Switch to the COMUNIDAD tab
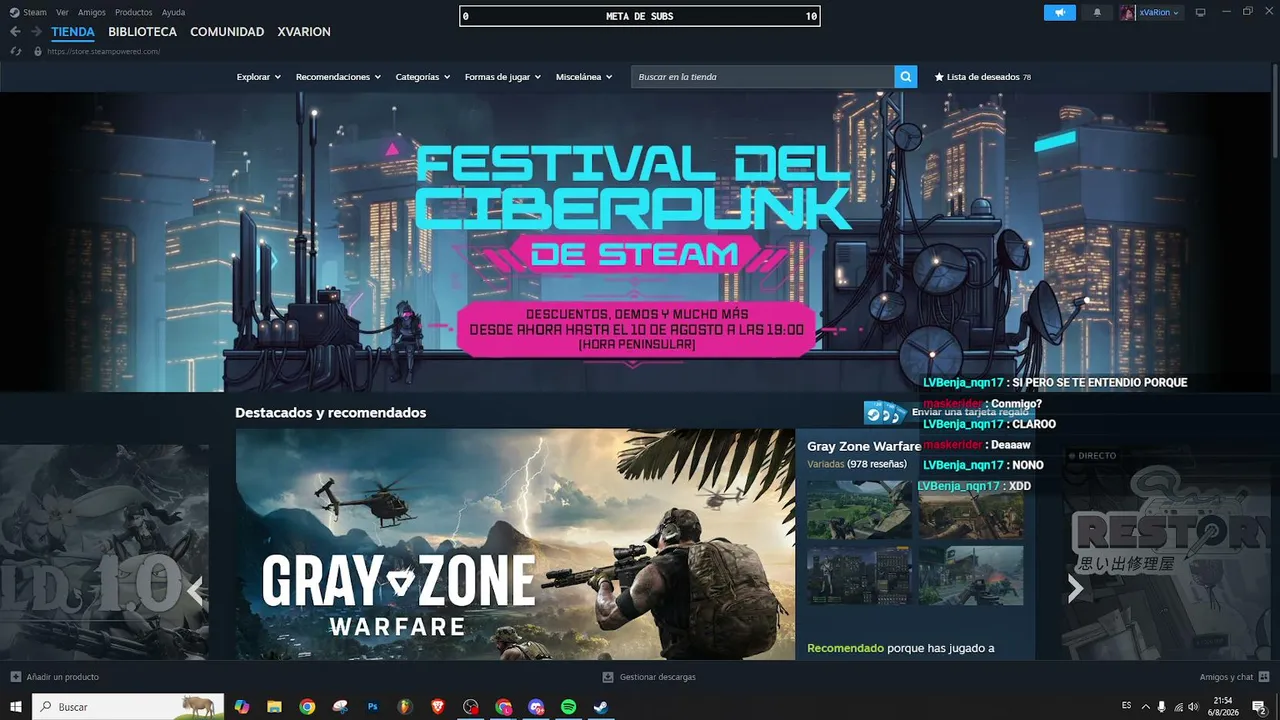This screenshot has width=1280, height=720. pos(227,32)
